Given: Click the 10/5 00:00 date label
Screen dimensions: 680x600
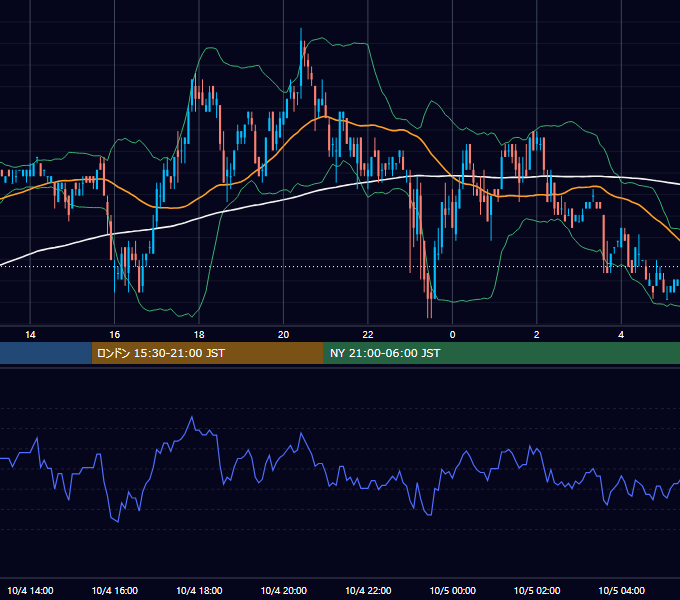Looking at the screenshot, I should tap(452, 590).
